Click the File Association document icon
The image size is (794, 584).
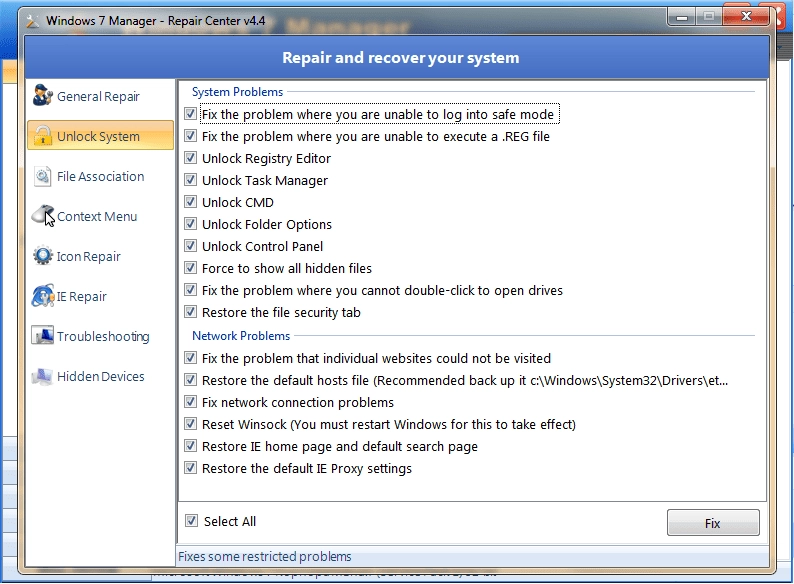point(43,176)
